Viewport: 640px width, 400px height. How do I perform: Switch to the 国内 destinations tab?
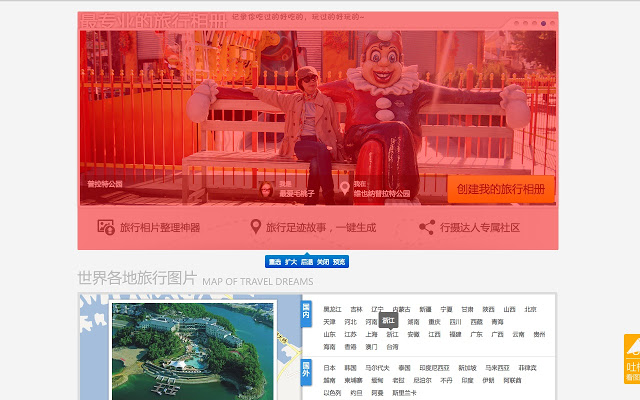click(x=306, y=314)
